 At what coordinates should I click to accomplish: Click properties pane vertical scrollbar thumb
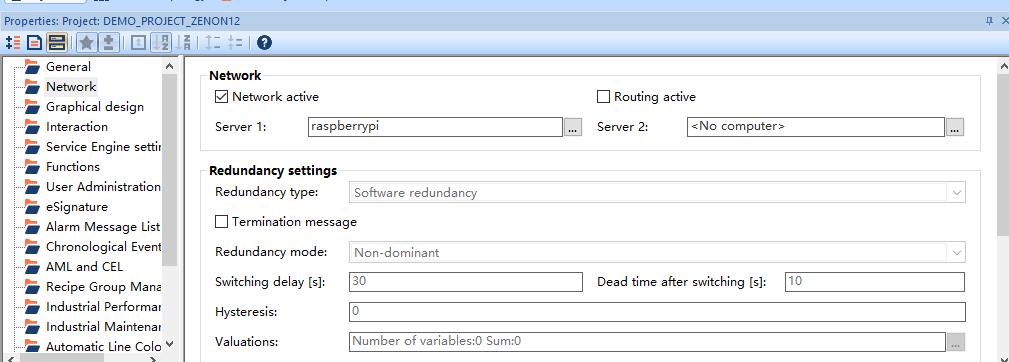coord(1003,156)
